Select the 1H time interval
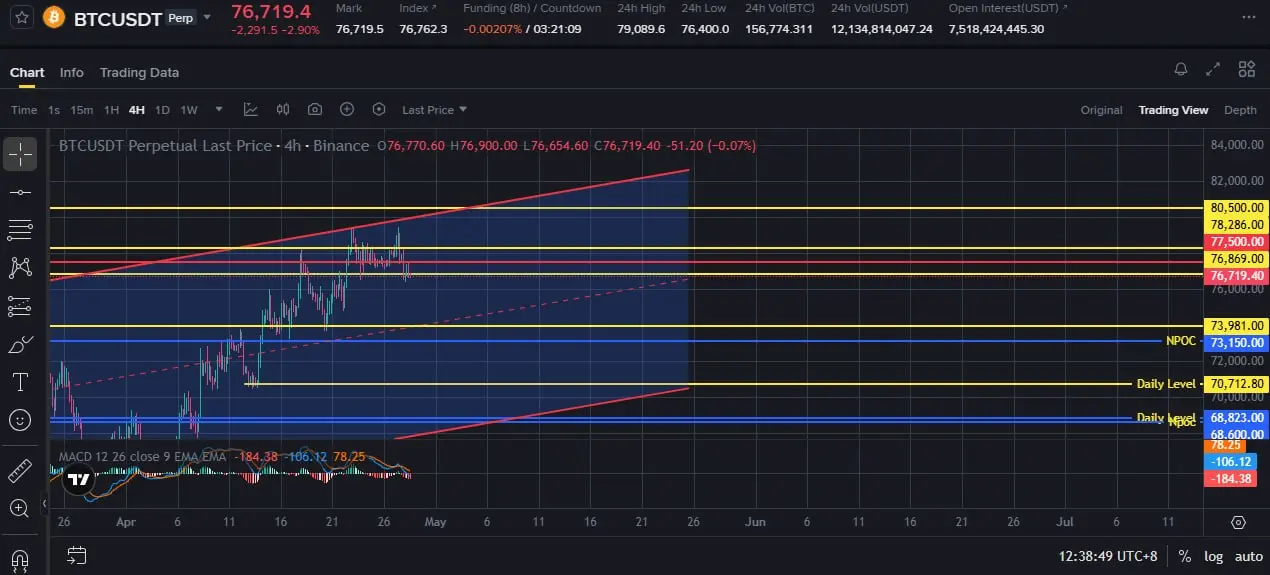Viewport: 1270px width, 575px height. click(x=111, y=110)
